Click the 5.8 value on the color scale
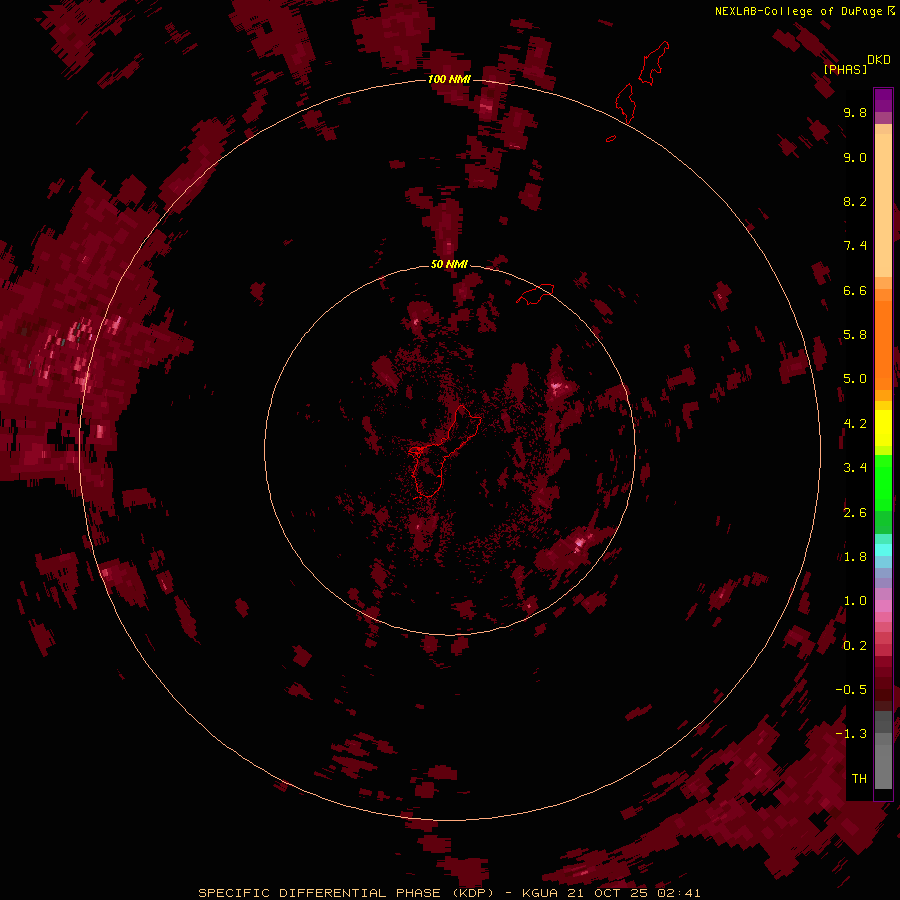 click(855, 335)
